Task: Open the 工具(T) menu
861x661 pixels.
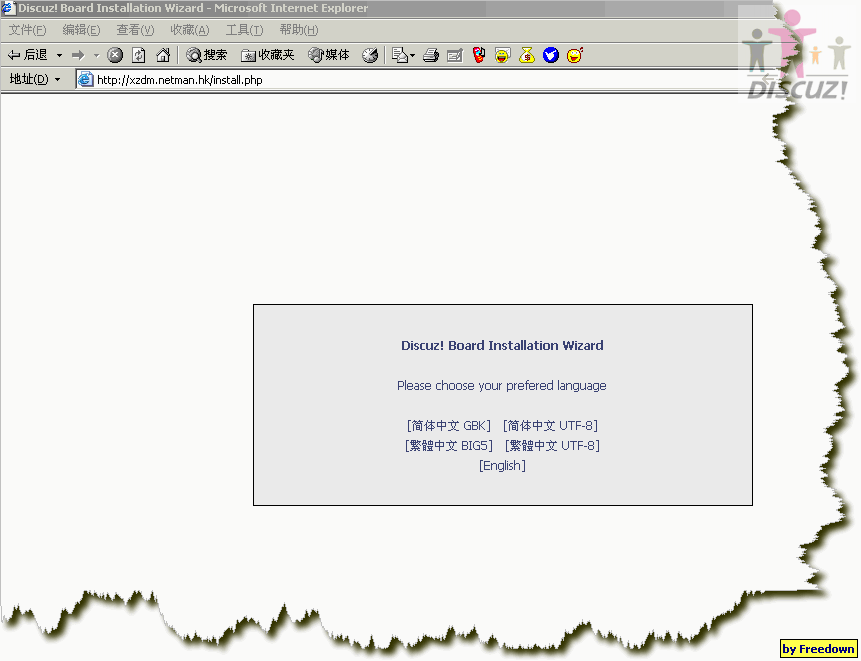Action: [x=244, y=30]
